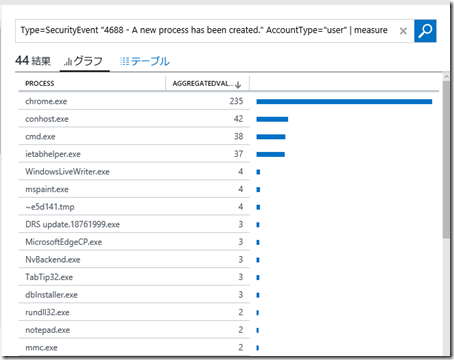Select the conhost.exe process row
Viewport: 454px width, 360px height.
pyautogui.click(x=134, y=119)
